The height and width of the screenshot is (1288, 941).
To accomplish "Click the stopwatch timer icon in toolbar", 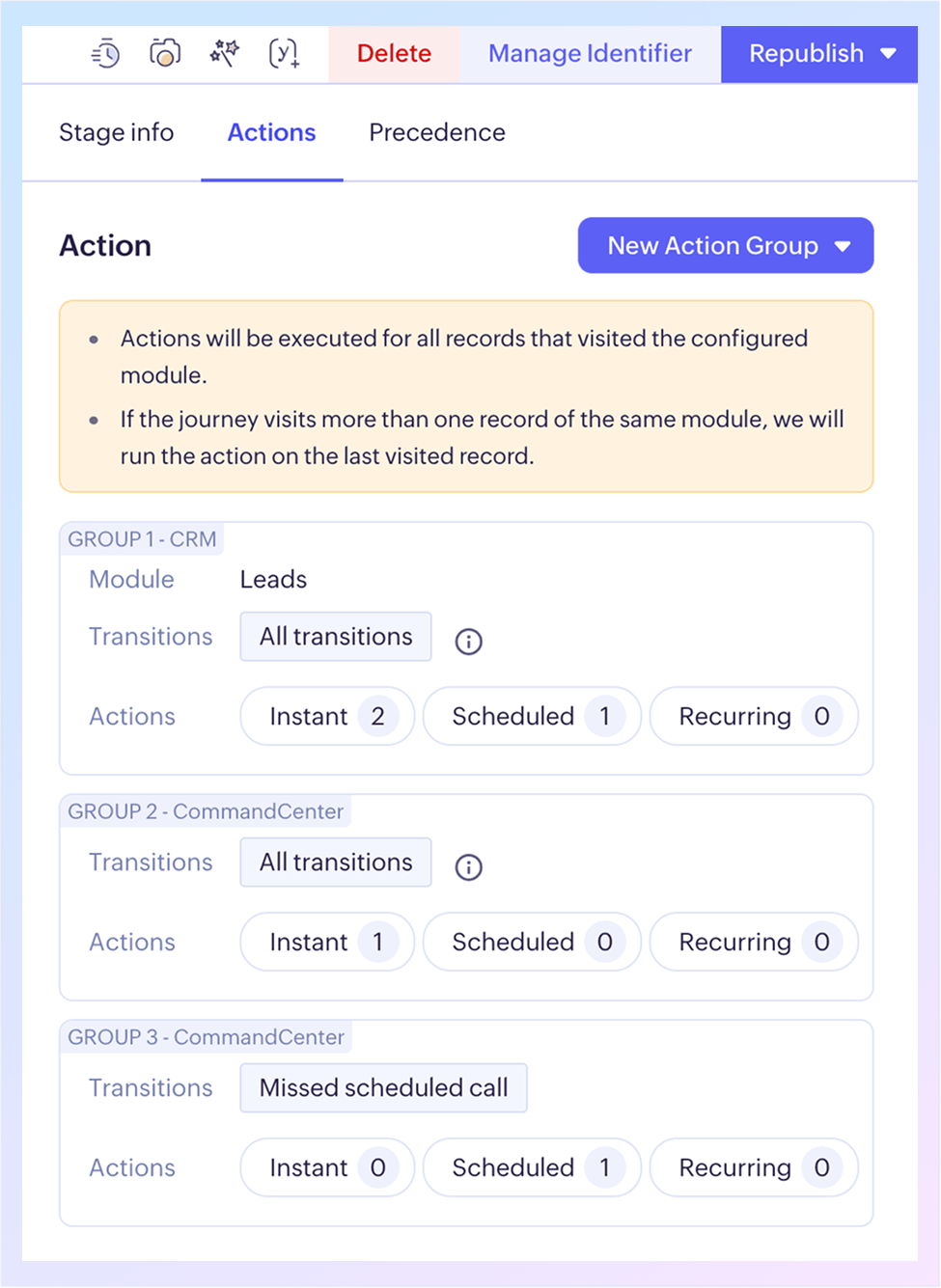I will pyautogui.click(x=105, y=54).
